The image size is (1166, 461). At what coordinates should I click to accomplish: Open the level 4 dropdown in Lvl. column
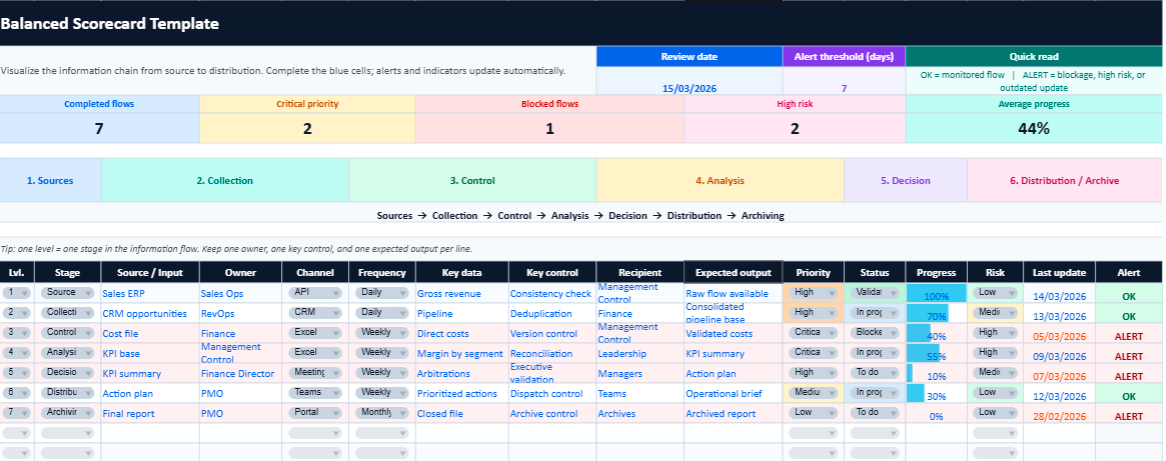17,353
